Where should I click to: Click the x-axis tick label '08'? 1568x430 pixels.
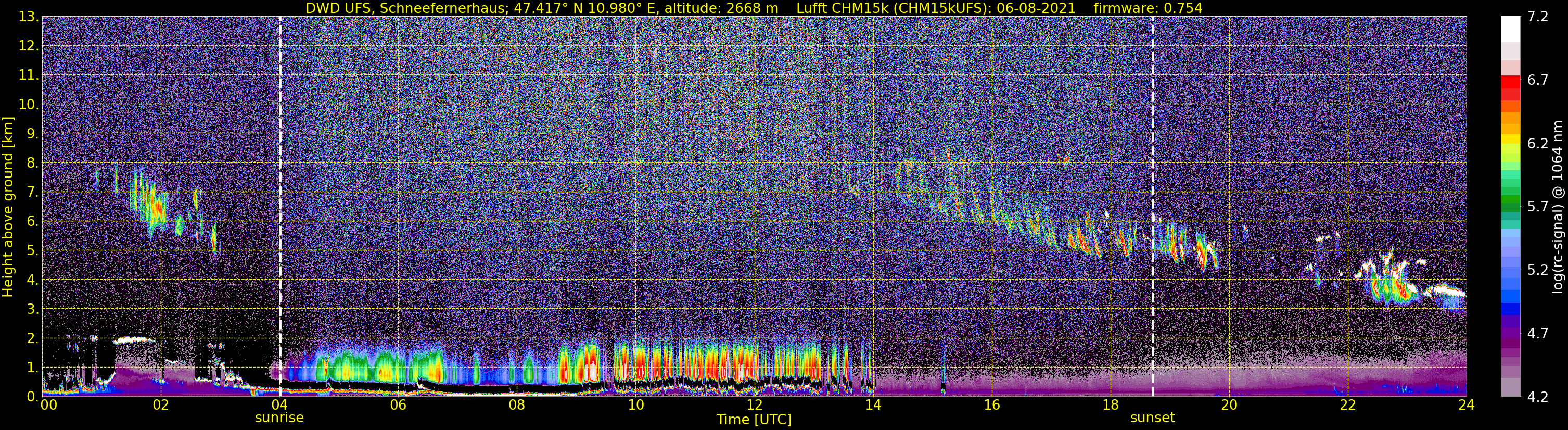[517, 405]
